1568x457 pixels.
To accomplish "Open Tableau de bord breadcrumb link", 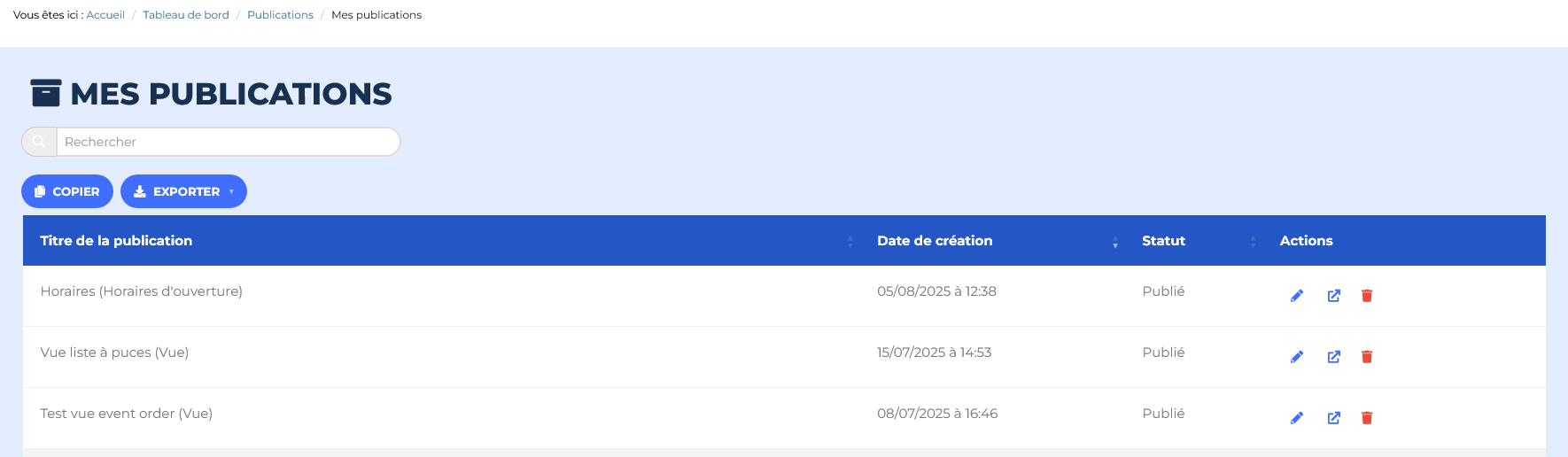I will 186,15.
